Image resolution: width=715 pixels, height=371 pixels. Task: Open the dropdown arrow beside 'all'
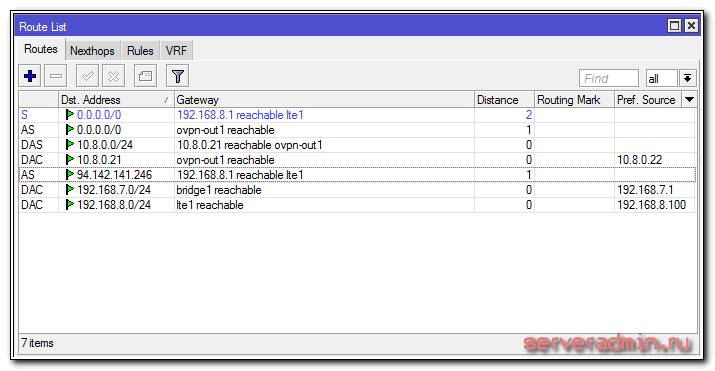pos(688,78)
